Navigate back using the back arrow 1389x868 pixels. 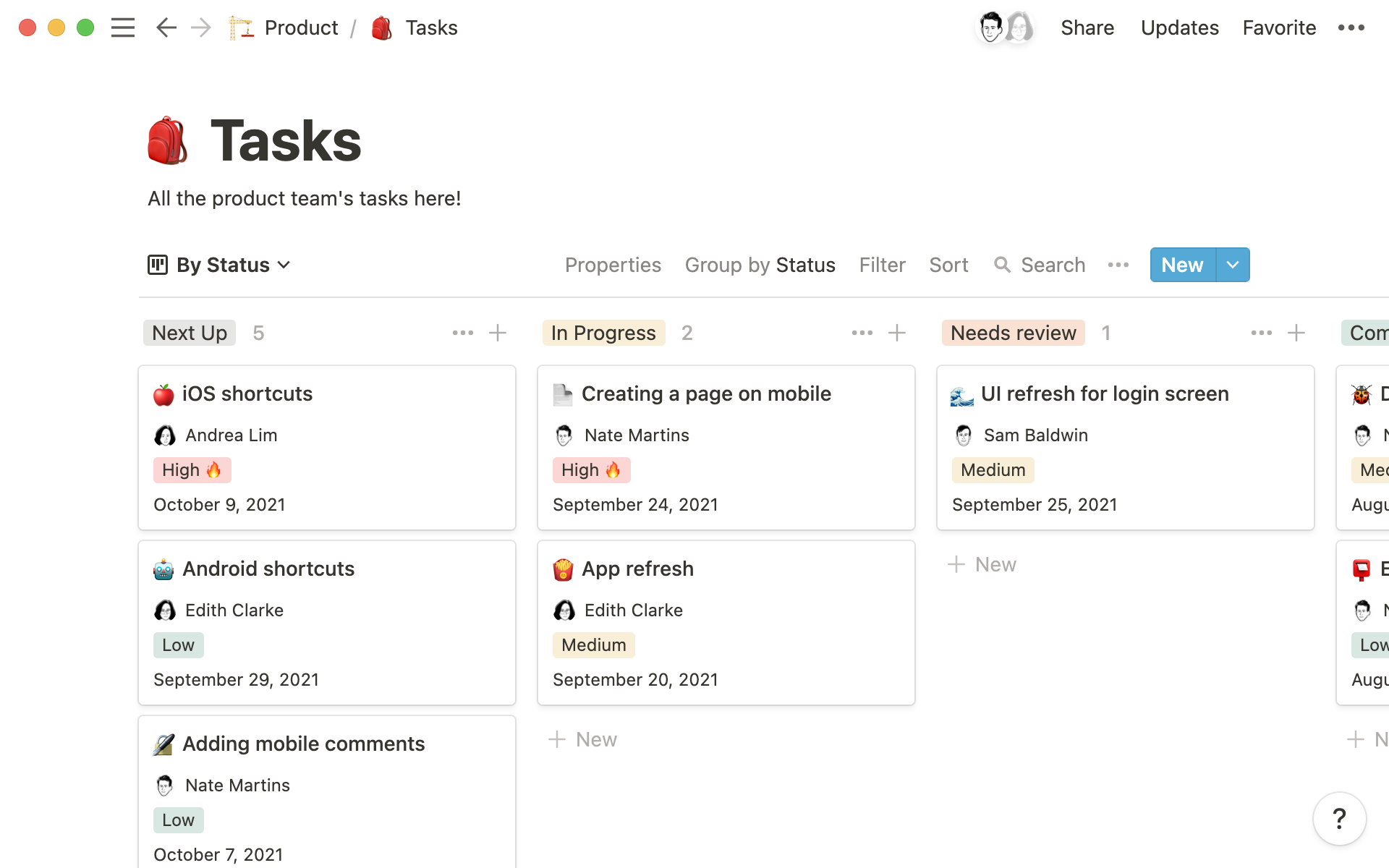tap(166, 27)
